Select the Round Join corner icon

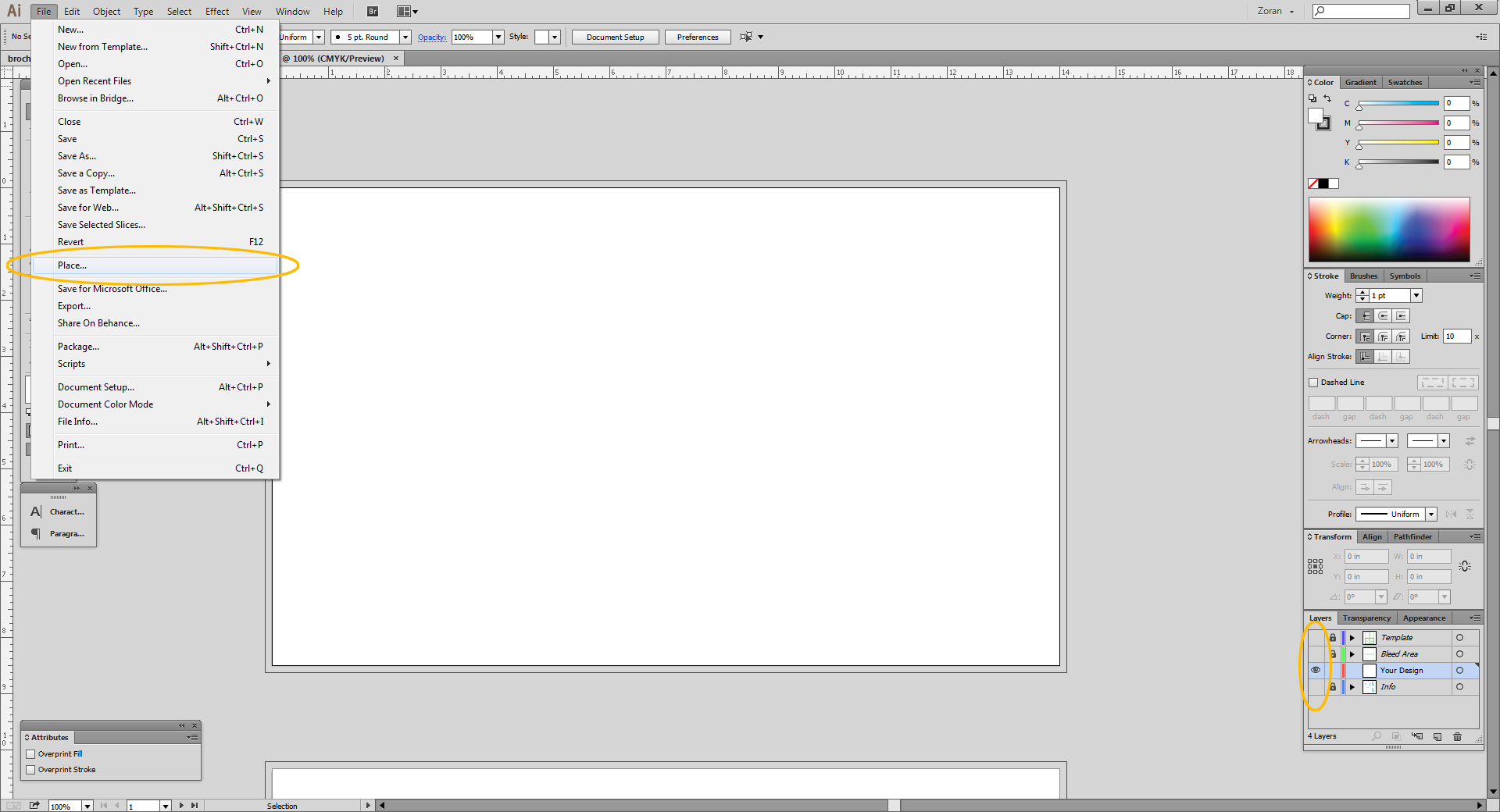tap(1384, 337)
